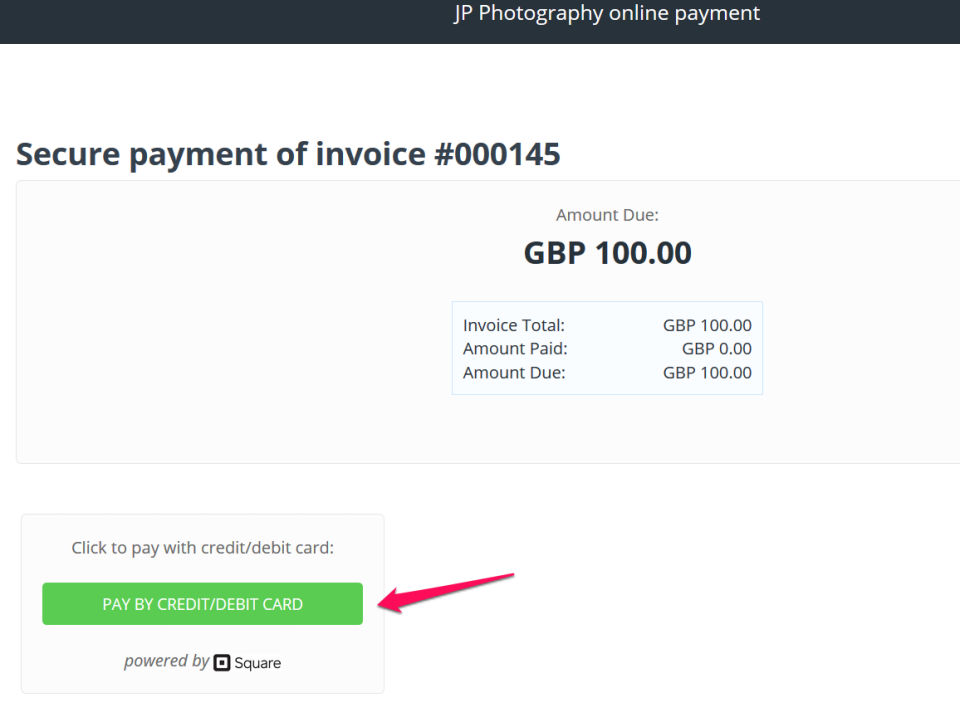Select the 'powered by' text
The width and height of the screenshot is (960, 727).
coord(166,661)
